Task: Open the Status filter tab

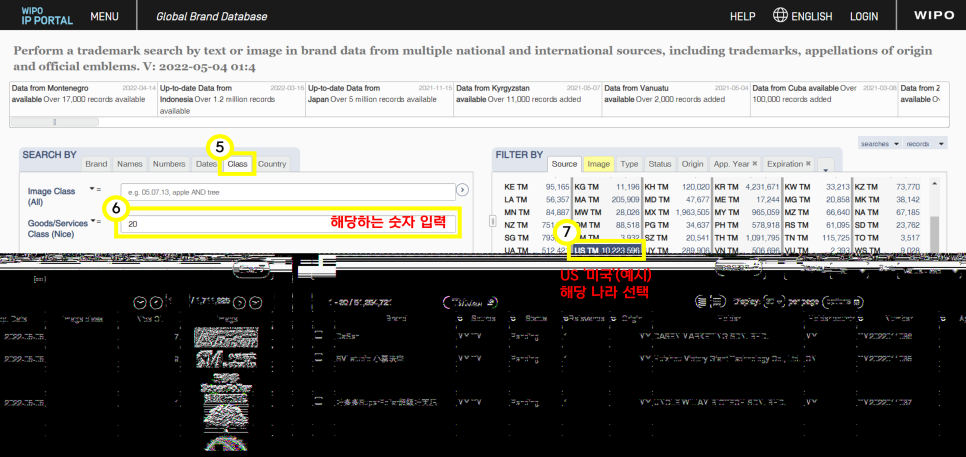Action: [660, 164]
